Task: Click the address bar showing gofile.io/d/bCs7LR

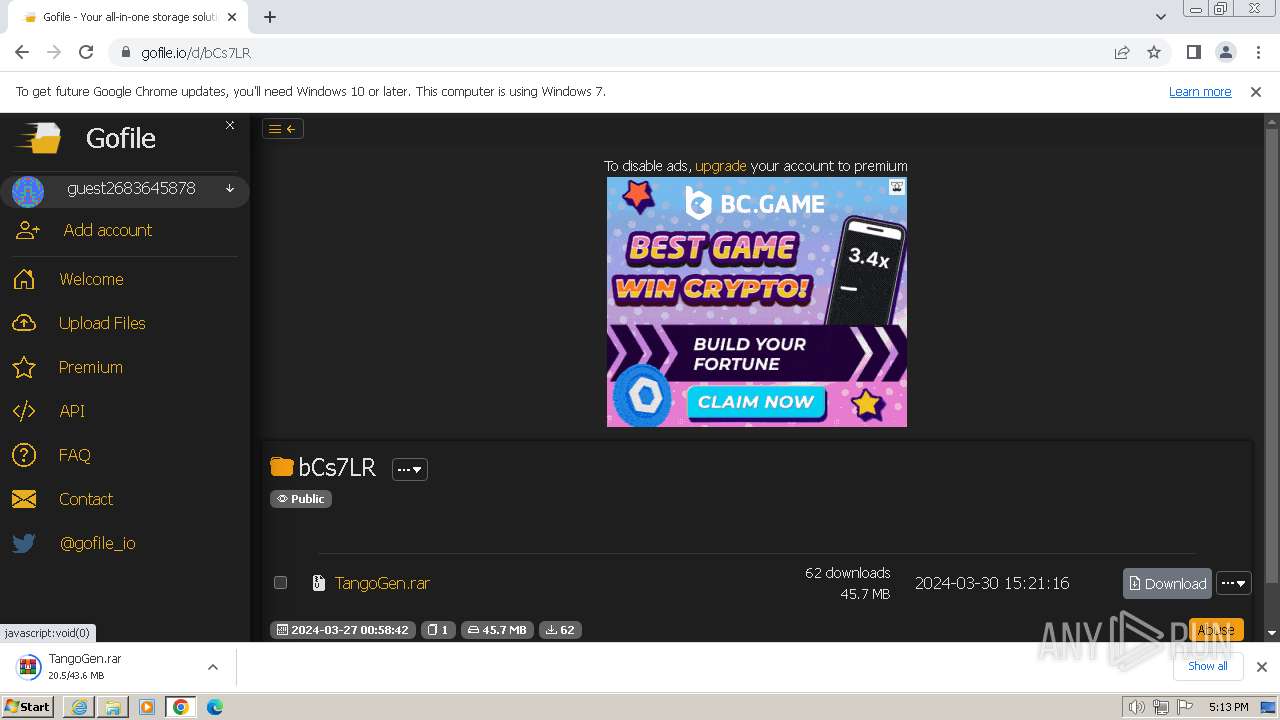Action: point(610,52)
